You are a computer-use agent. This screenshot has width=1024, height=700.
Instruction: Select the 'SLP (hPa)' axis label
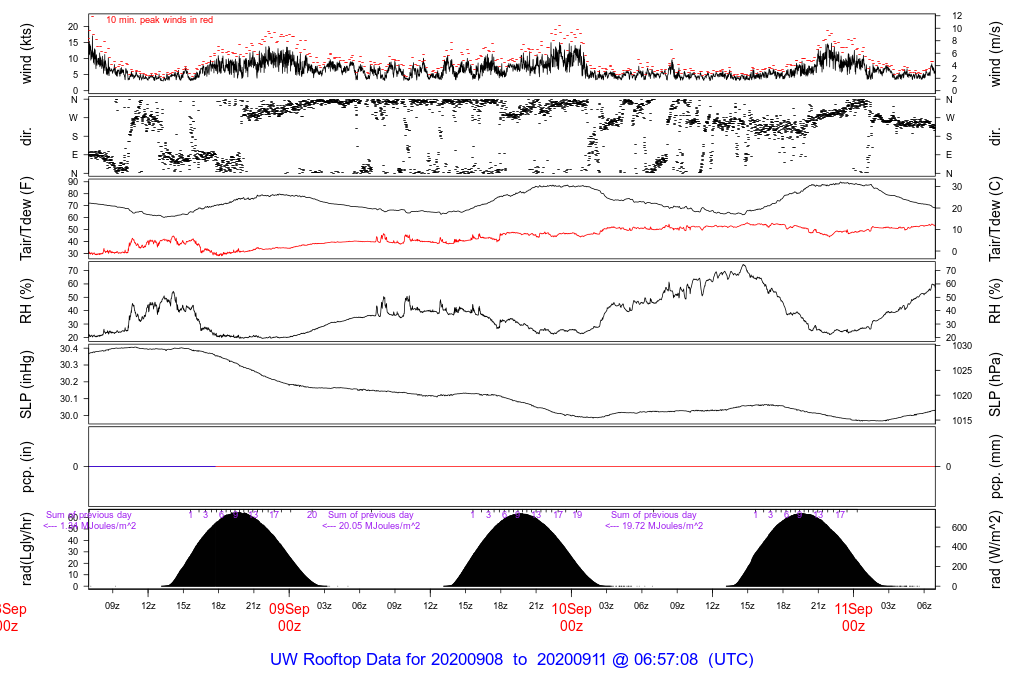pos(995,385)
